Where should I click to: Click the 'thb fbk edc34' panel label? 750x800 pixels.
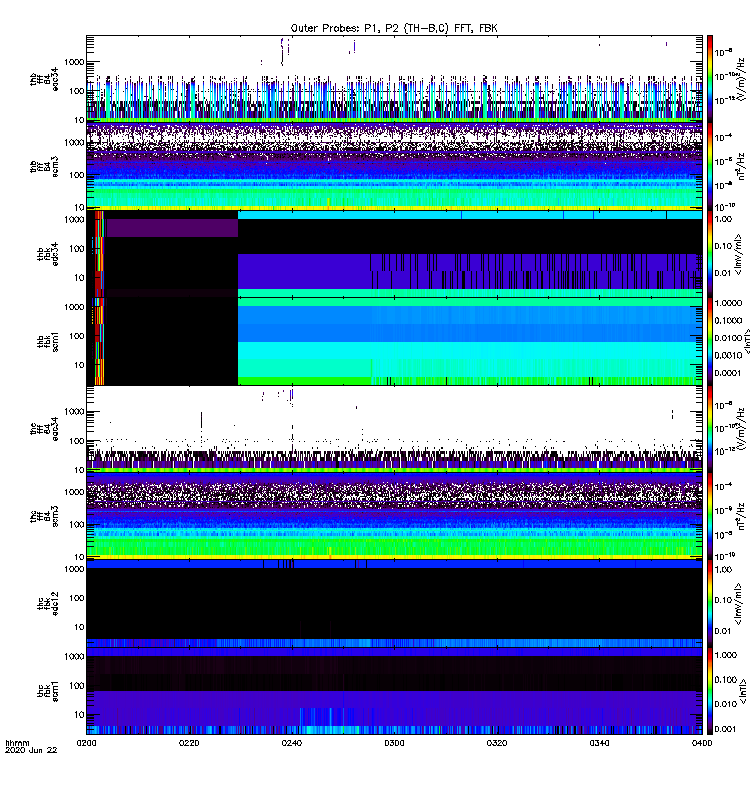click(x=48, y=254)
